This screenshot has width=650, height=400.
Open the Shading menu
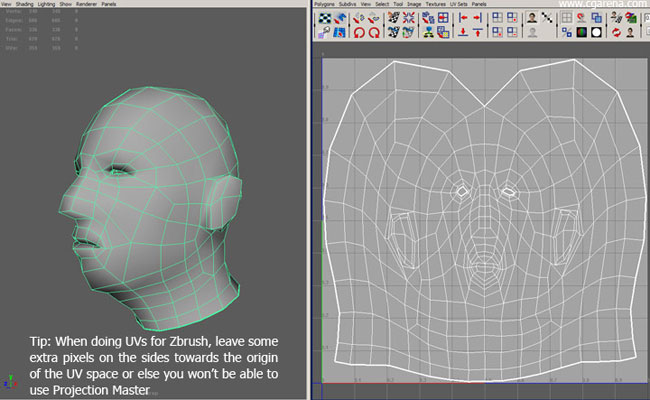pos(24,4)
